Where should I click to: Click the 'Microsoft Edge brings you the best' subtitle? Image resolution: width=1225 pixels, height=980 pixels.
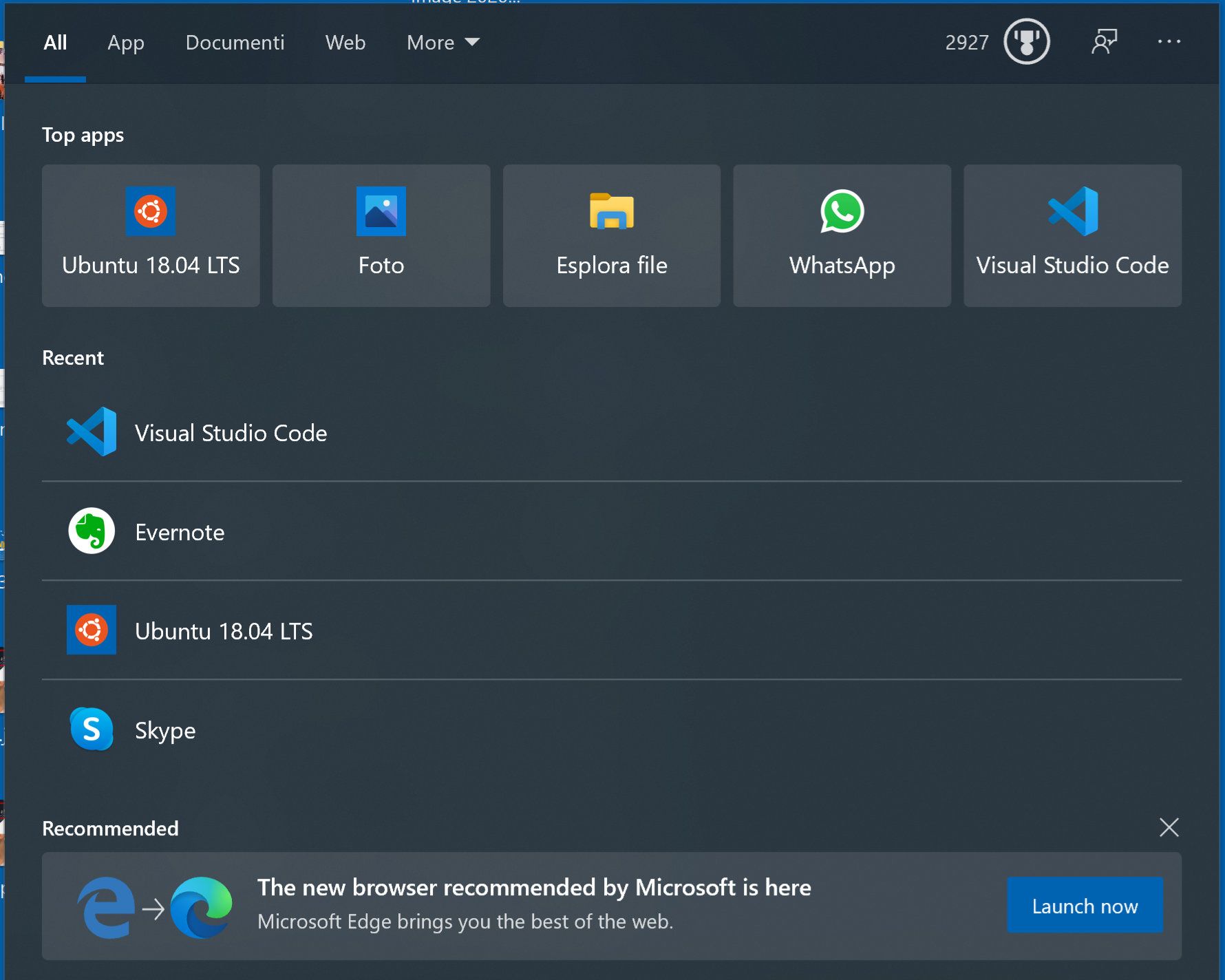pyautogui.click(x=465, y=922)
